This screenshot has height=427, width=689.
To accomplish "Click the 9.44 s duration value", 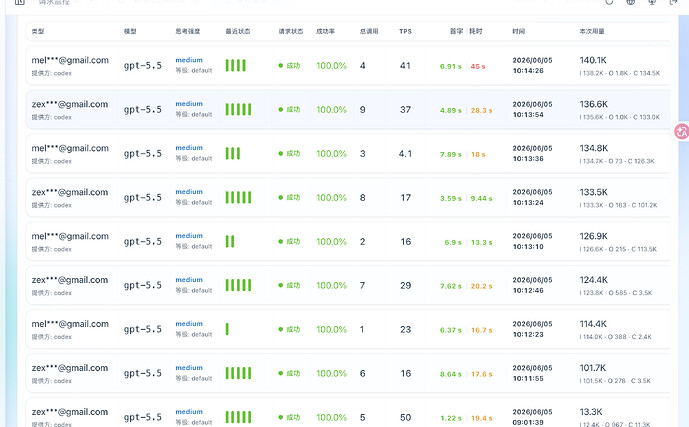I will (481, 199).
